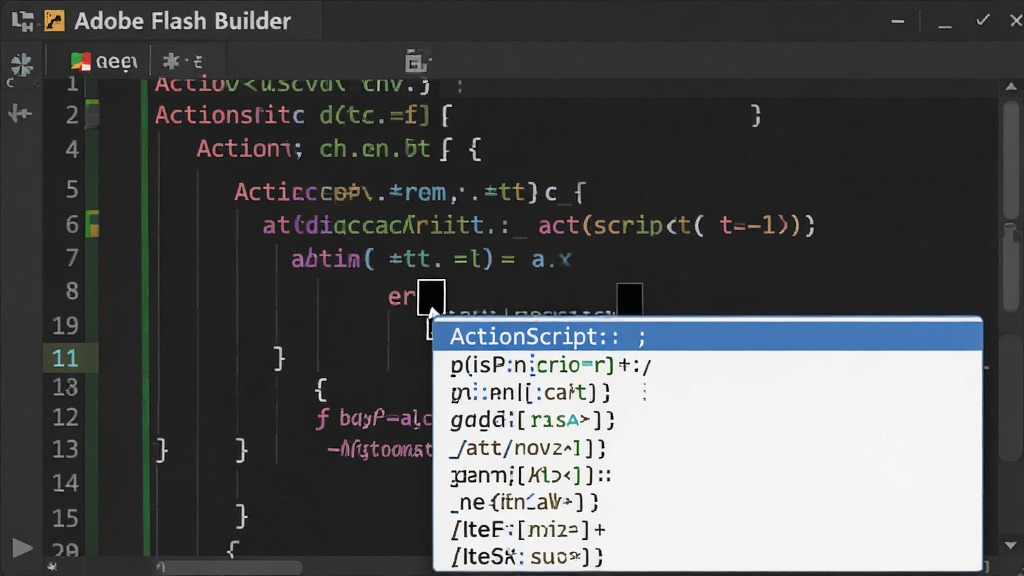Click line number 4 in the gutter
This screenshot has height=576, width=1024.
tap(72, 150)
